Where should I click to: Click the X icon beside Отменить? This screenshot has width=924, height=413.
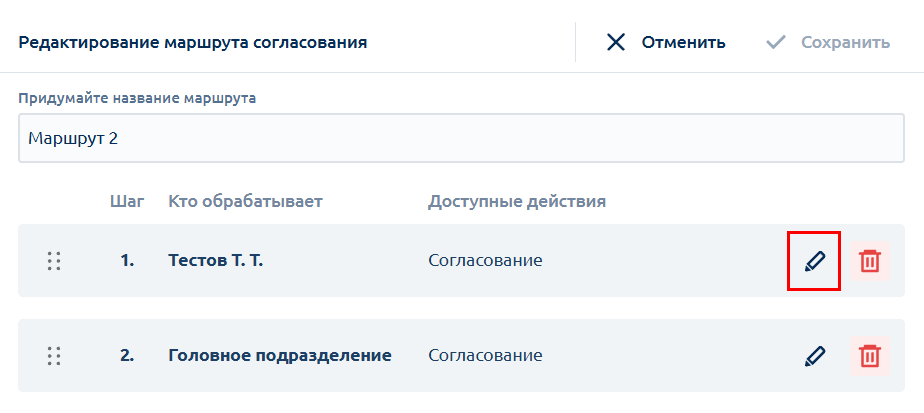[x=616, y=42]
